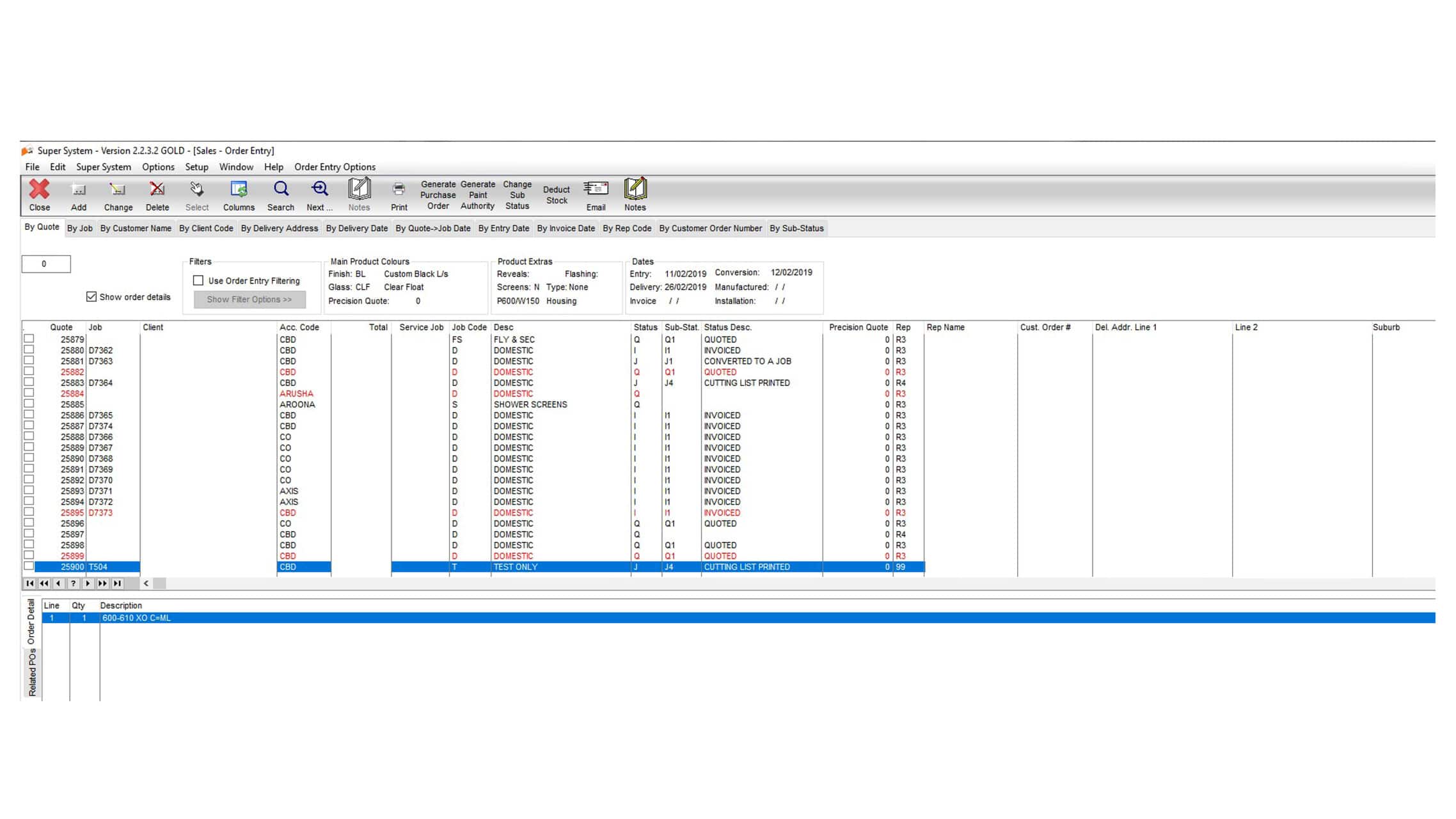Click the quote number input field

(46, 264)
